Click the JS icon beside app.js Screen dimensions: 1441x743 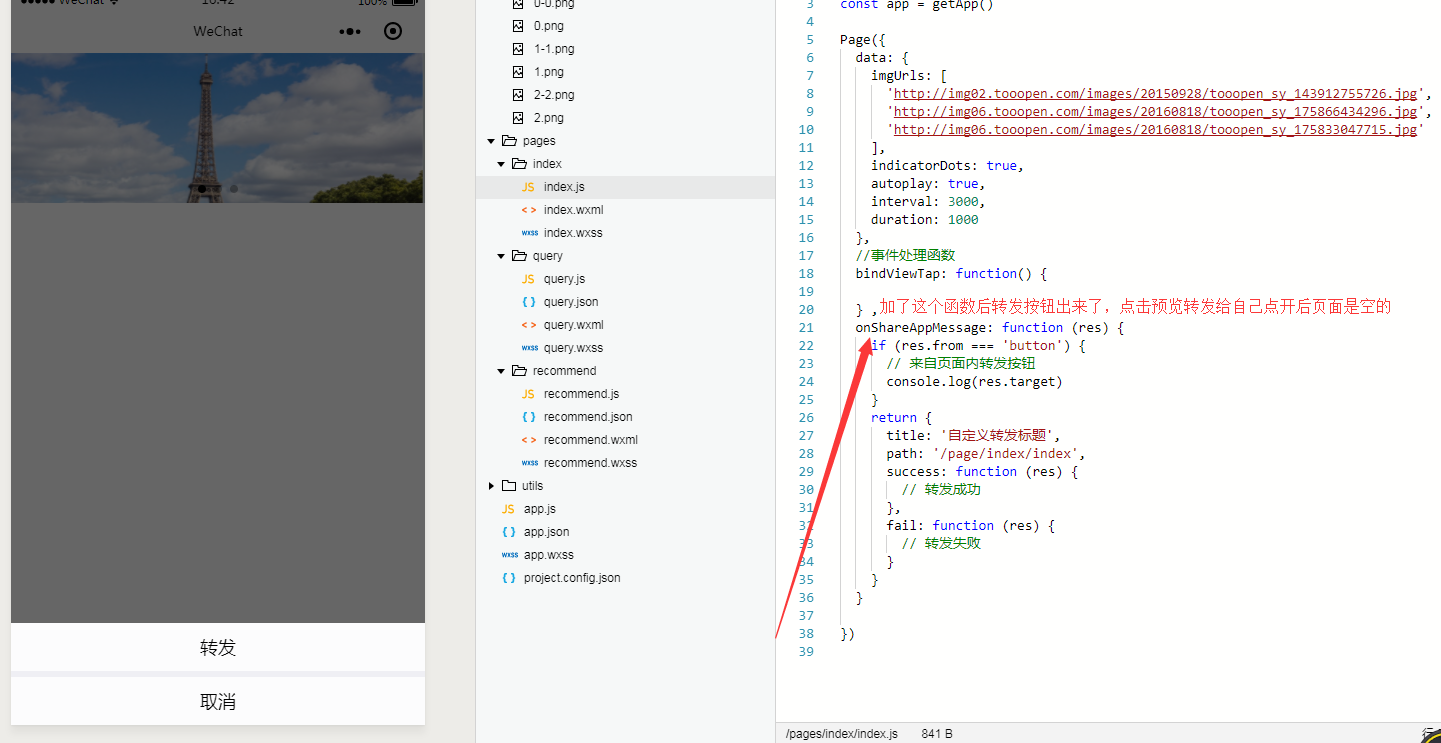pos(508,509)
